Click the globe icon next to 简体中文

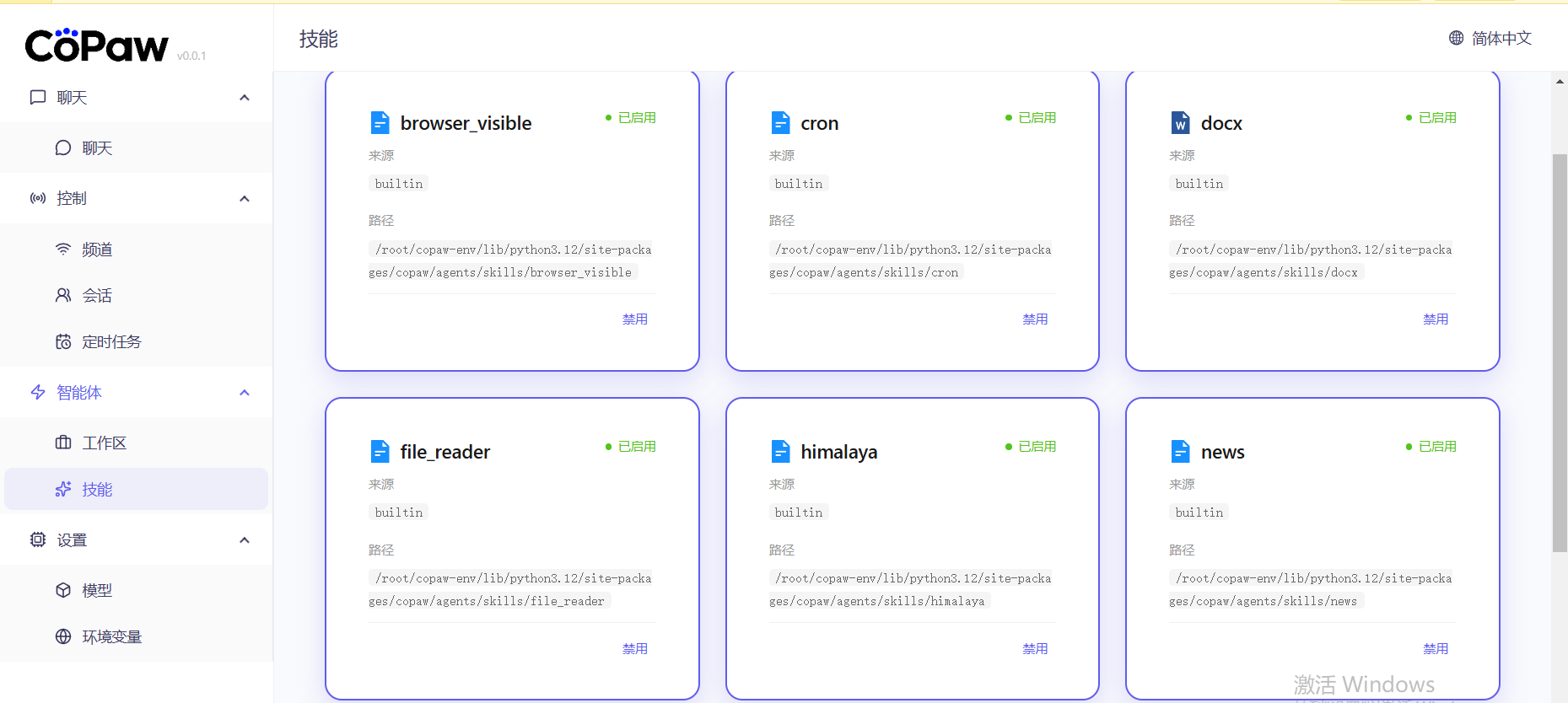click(1457, 38)
